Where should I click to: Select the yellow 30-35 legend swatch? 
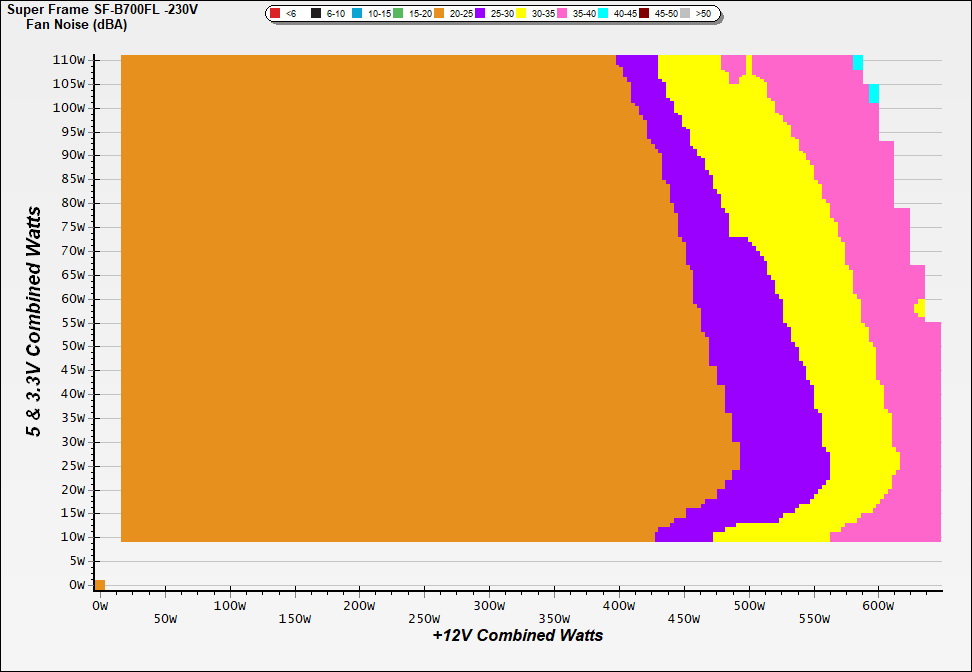[522, 14]
